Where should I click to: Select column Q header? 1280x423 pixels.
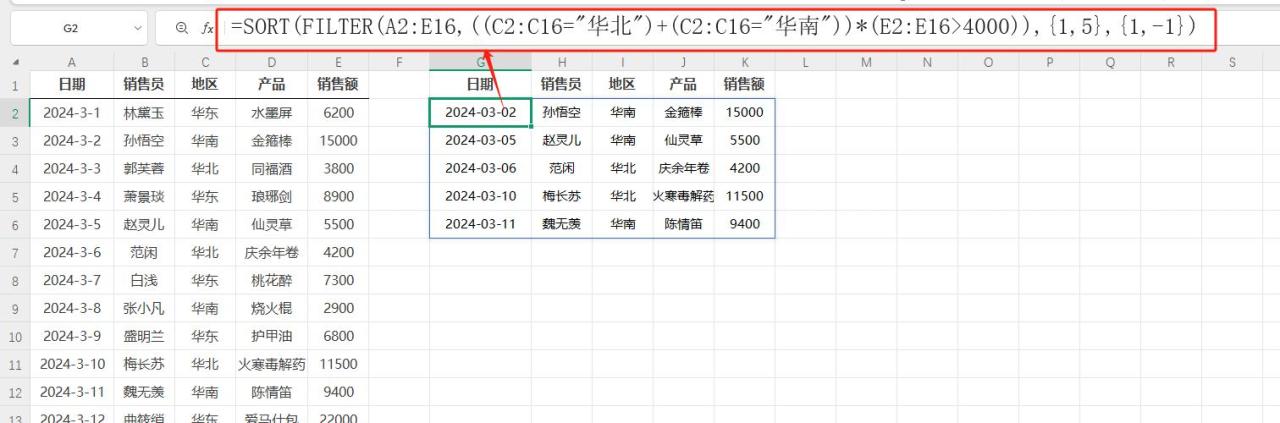tap(1110, 63)
